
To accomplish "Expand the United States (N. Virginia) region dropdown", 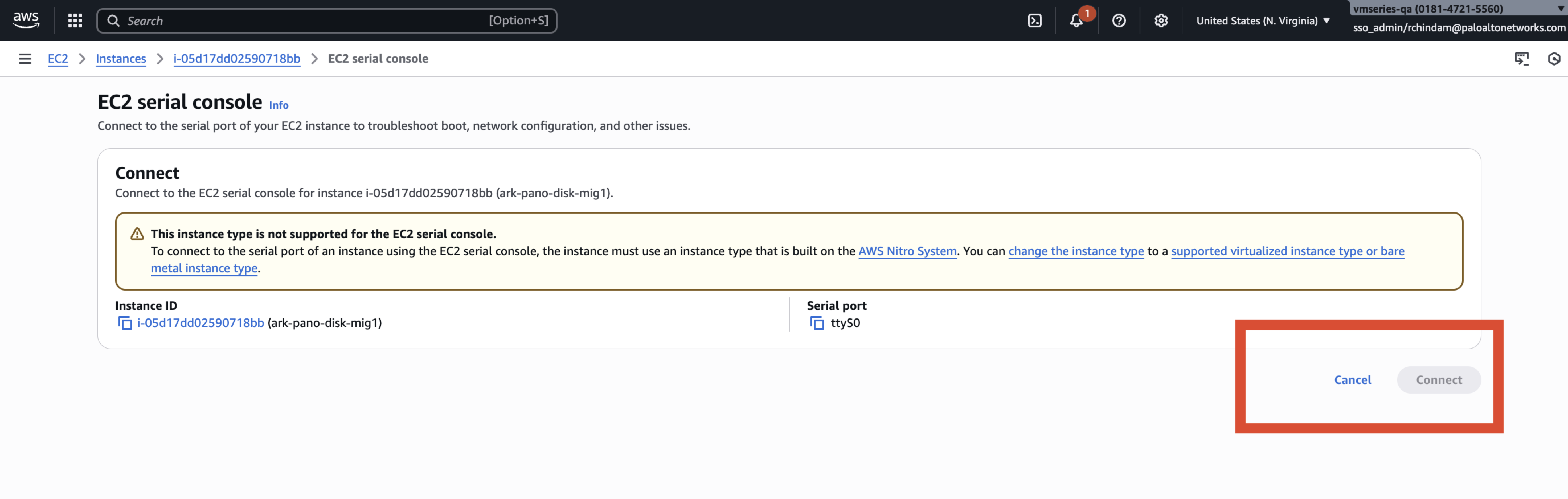I will pos(1262,21).
